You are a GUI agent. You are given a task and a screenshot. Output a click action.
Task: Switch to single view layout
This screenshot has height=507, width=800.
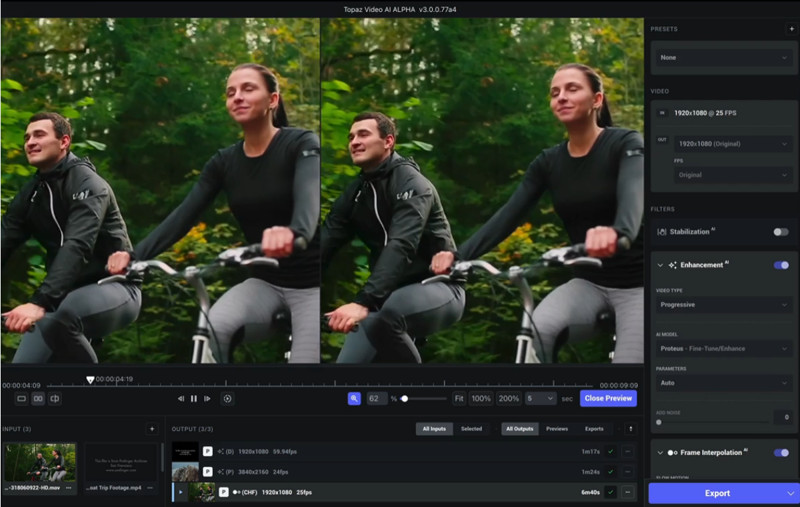point(21,399)
